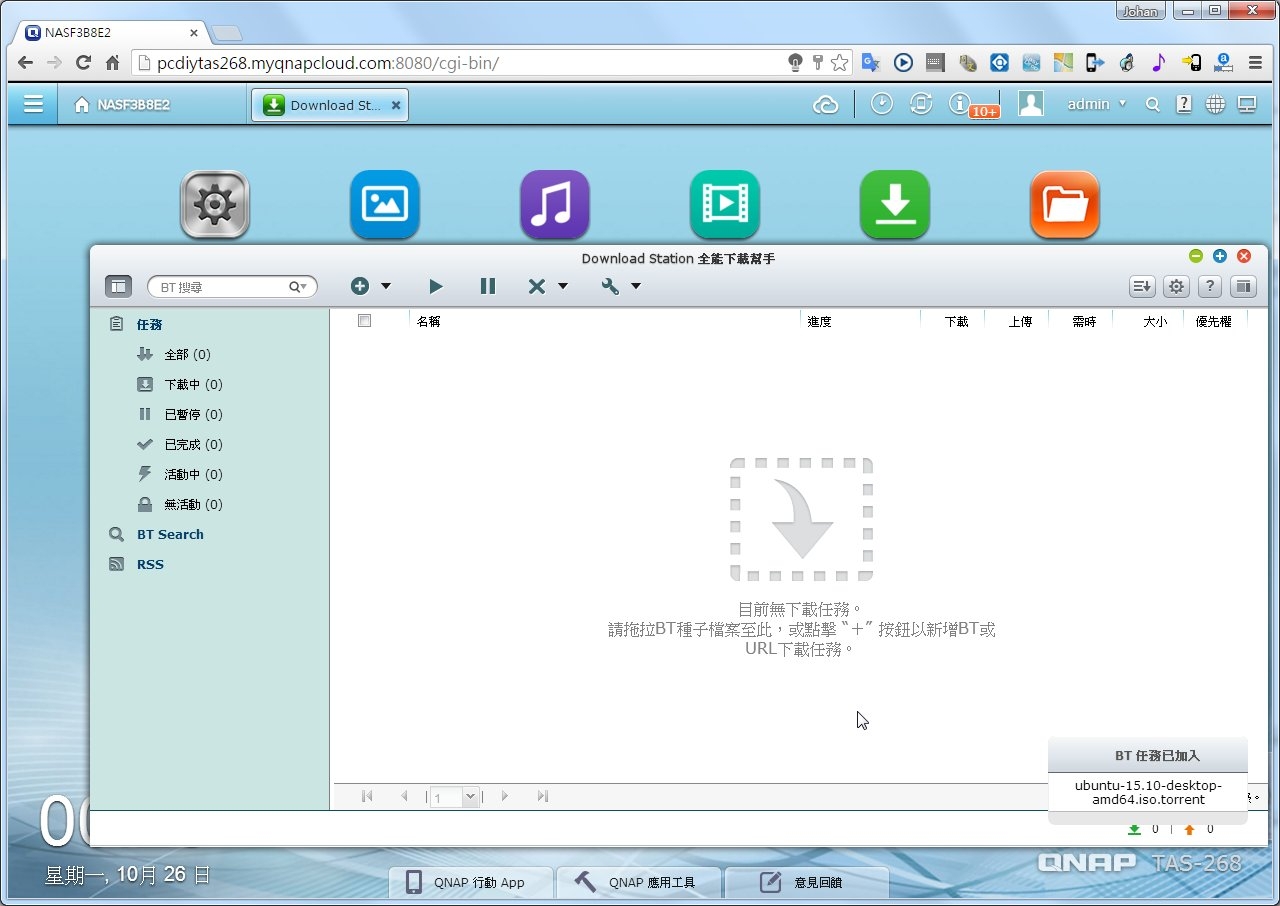Click the remove task X icon
The image size is (1280, 906).
537,287
